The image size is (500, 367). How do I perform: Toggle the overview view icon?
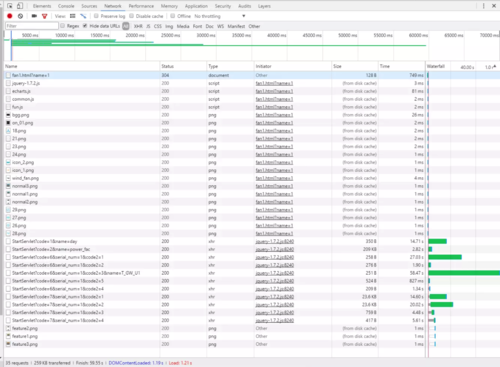(83, 16)
